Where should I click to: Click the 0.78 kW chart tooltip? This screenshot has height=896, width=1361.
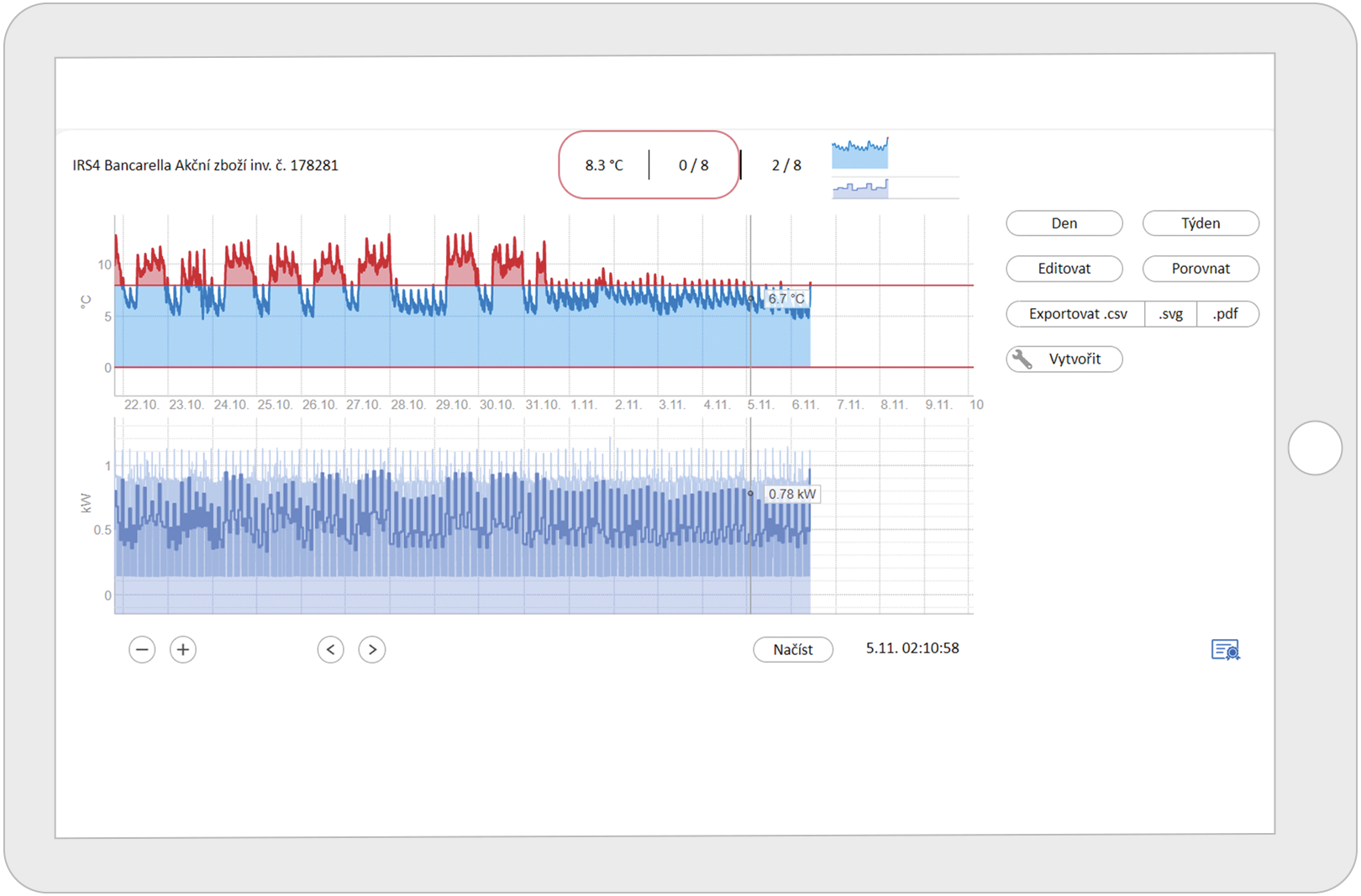792,495
